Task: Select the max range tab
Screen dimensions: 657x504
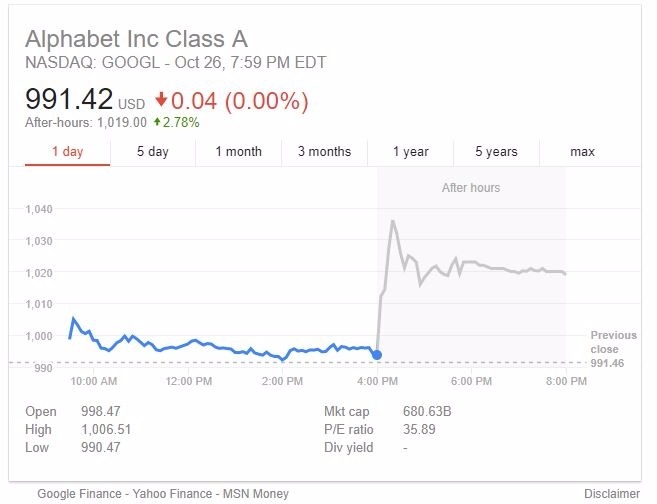Action: [582, 151]
